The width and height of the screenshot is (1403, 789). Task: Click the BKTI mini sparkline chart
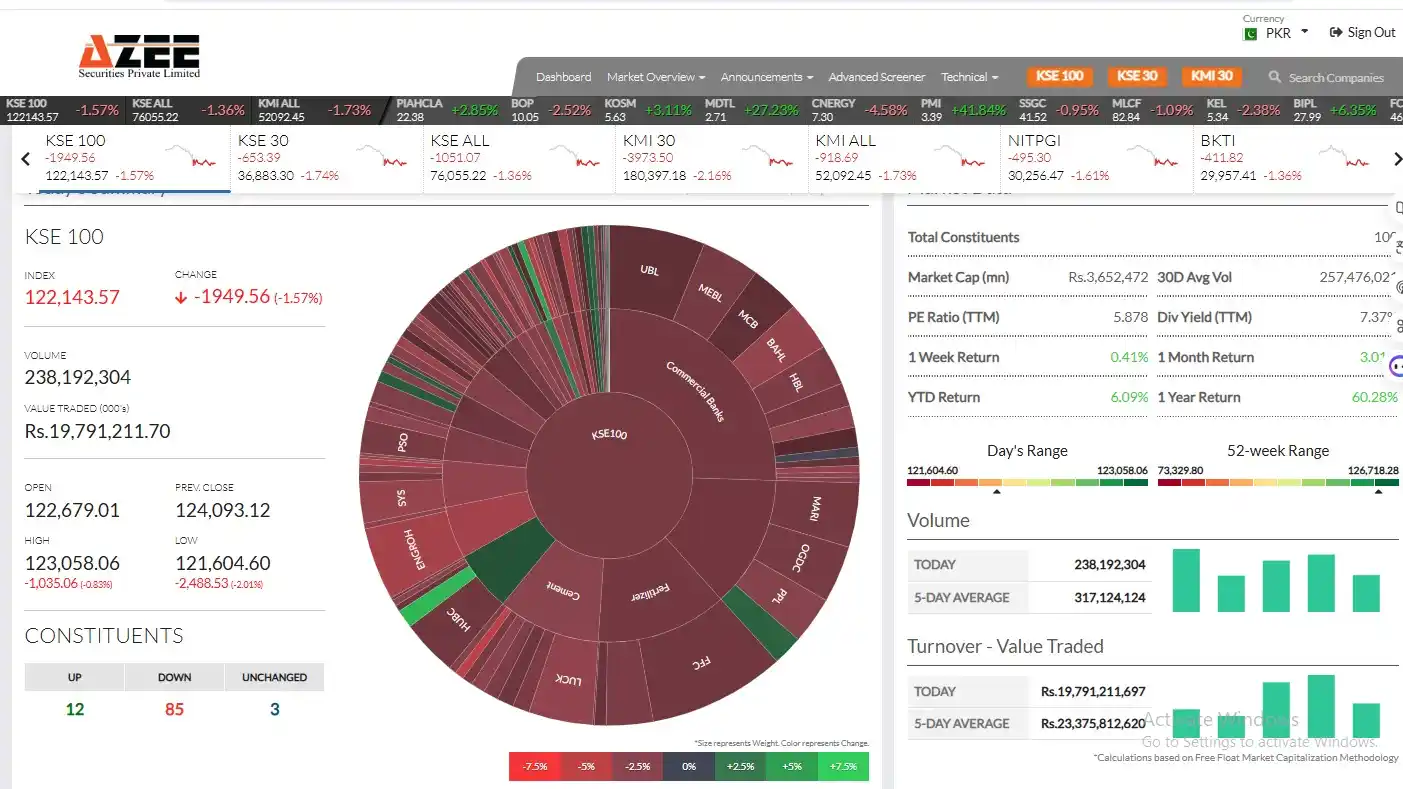coord(1343,155)
